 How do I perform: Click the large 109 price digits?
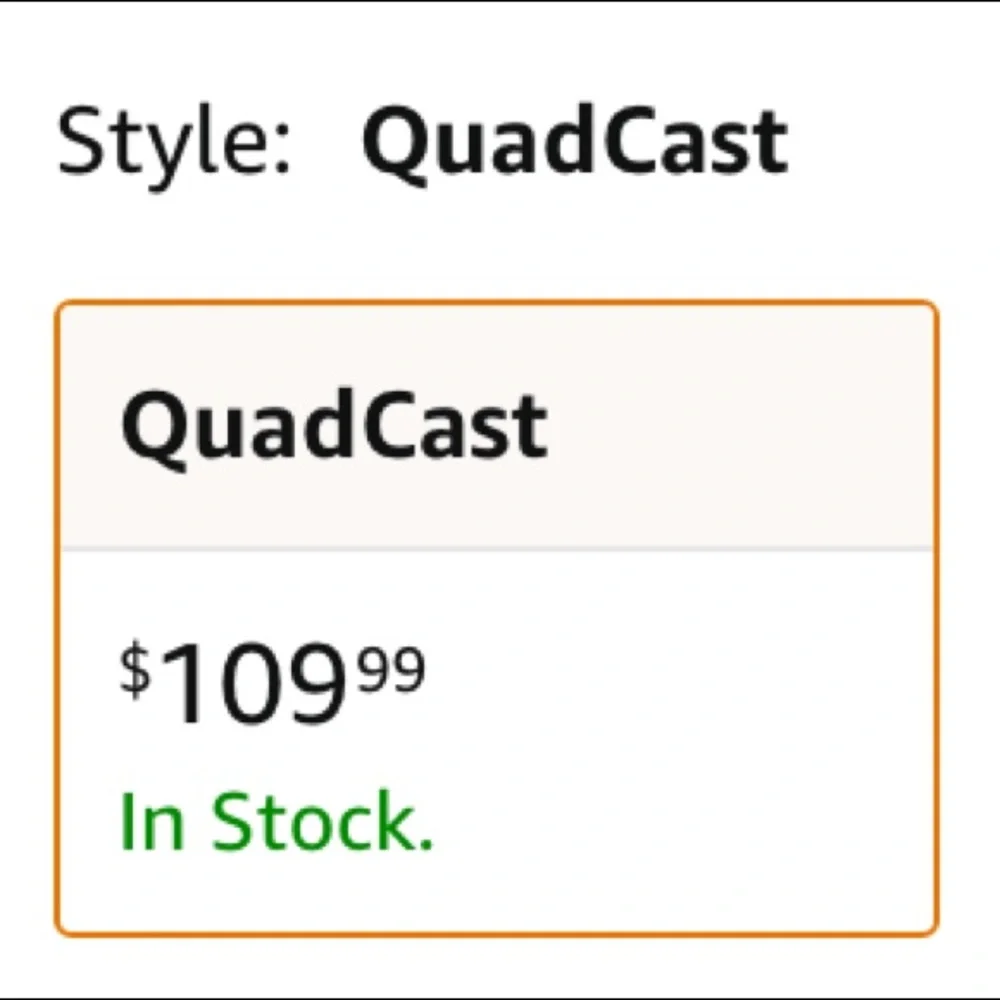pos(255,682)
